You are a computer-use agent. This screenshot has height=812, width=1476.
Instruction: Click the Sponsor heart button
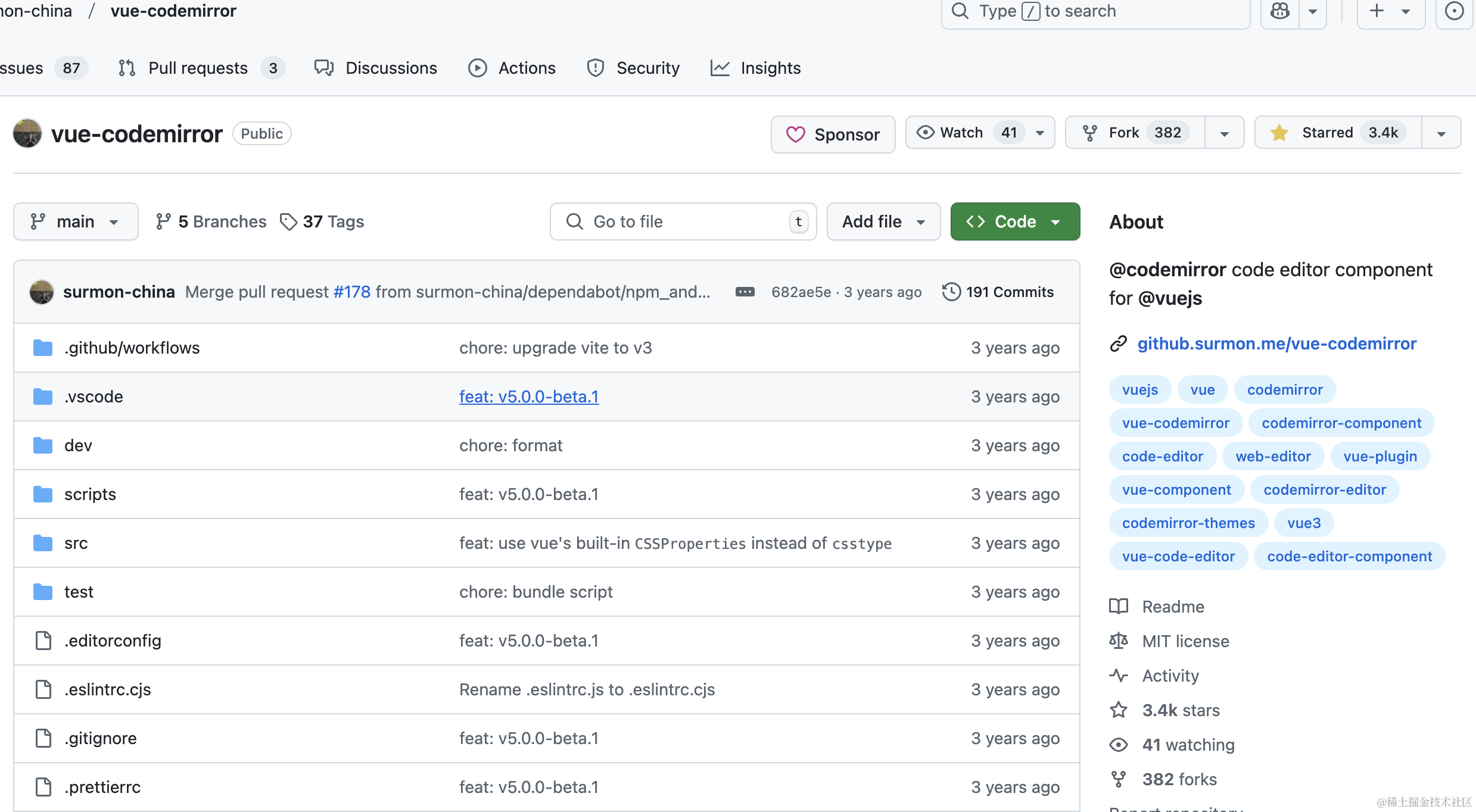(x=833, y=134)
